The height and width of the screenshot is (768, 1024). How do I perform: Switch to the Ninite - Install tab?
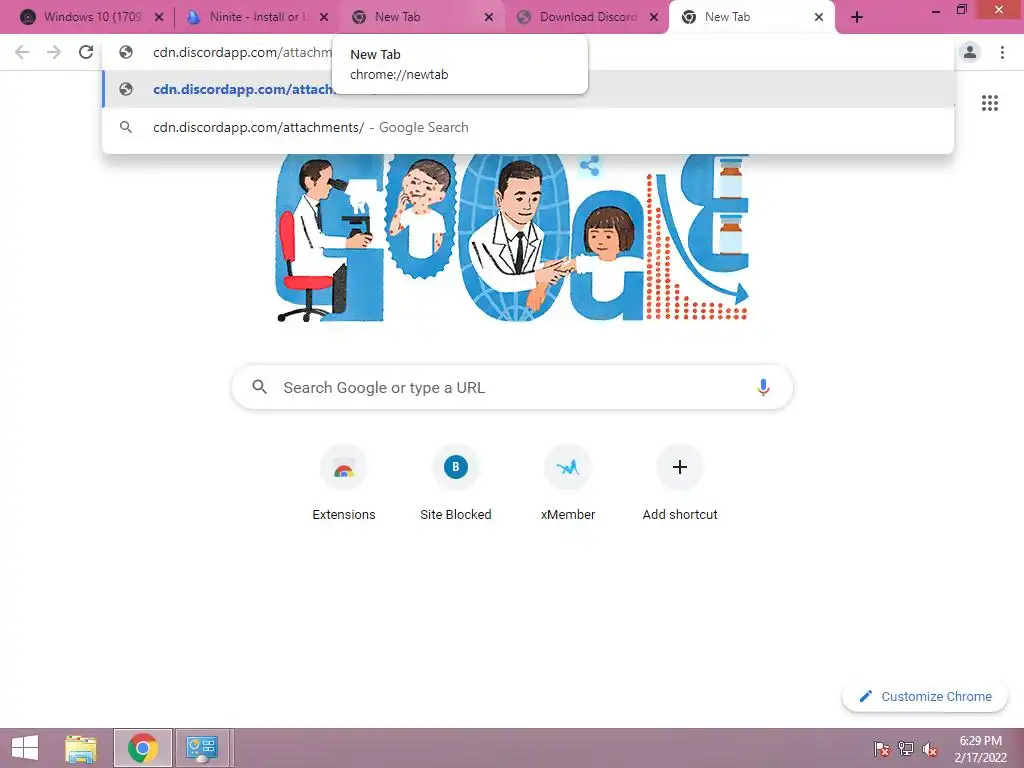[x=257, y=17]
